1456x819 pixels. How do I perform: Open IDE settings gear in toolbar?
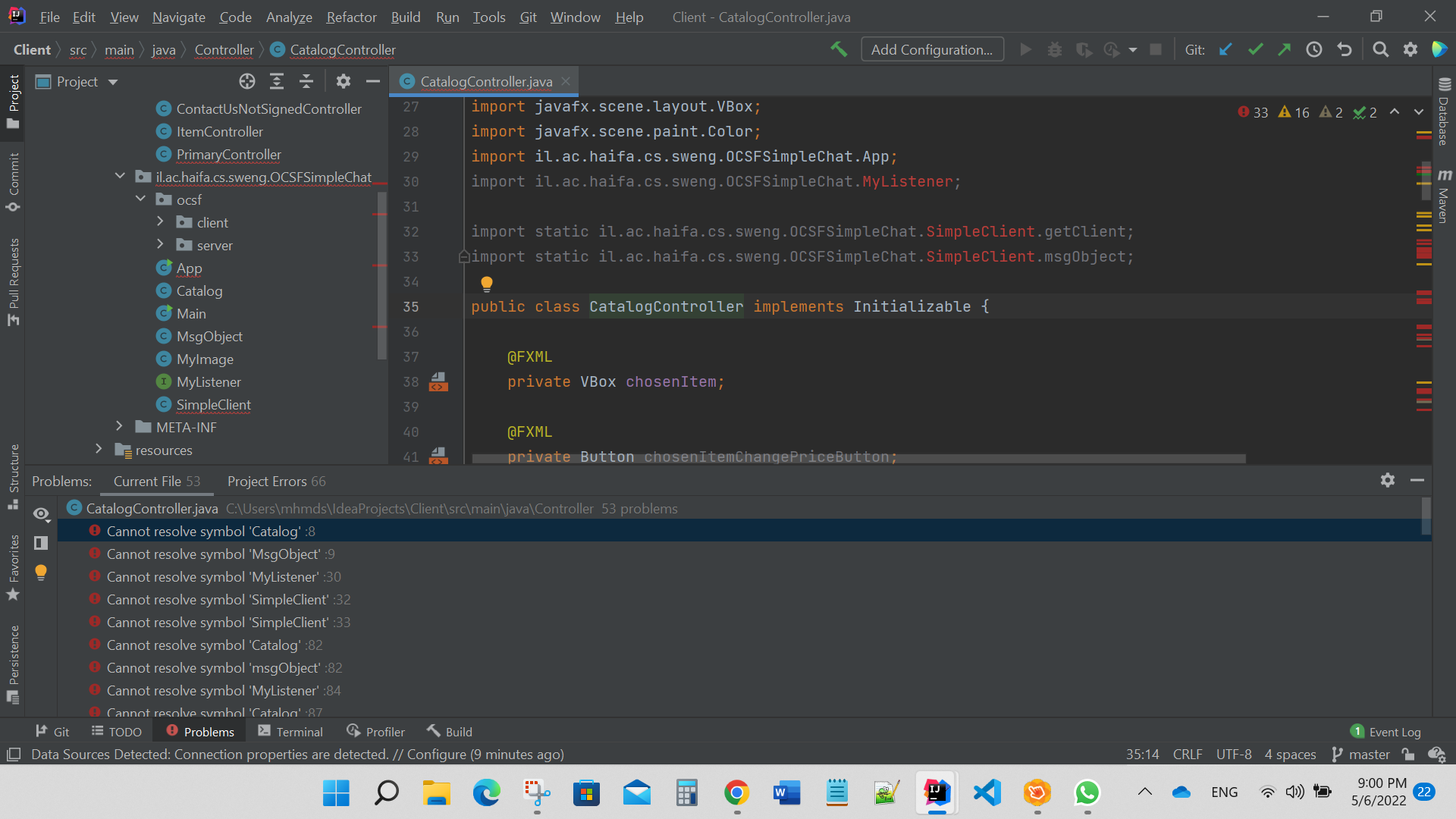(1410, 49)
